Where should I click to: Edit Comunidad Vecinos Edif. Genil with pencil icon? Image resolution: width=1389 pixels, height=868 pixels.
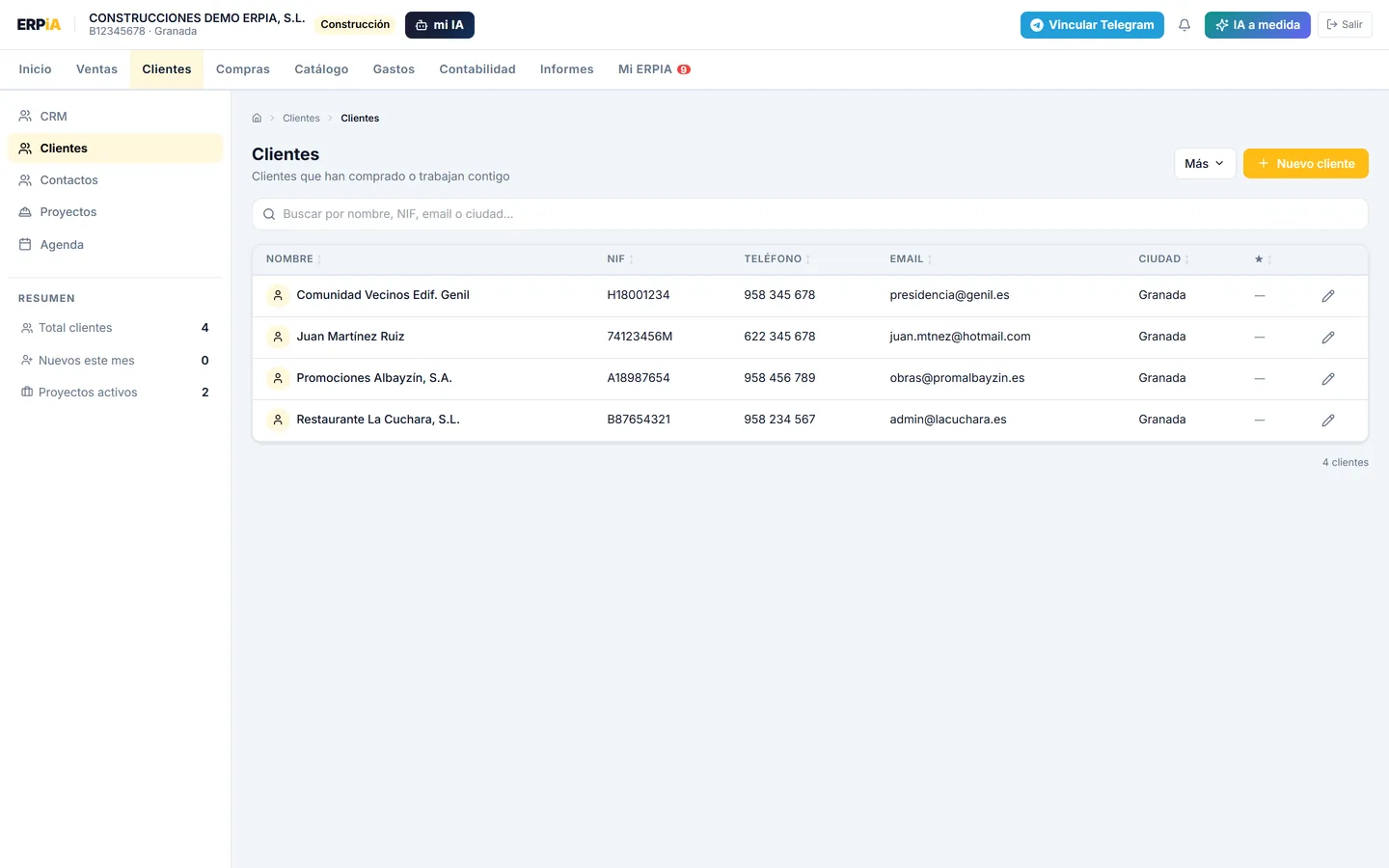(x=1328, y=296)
